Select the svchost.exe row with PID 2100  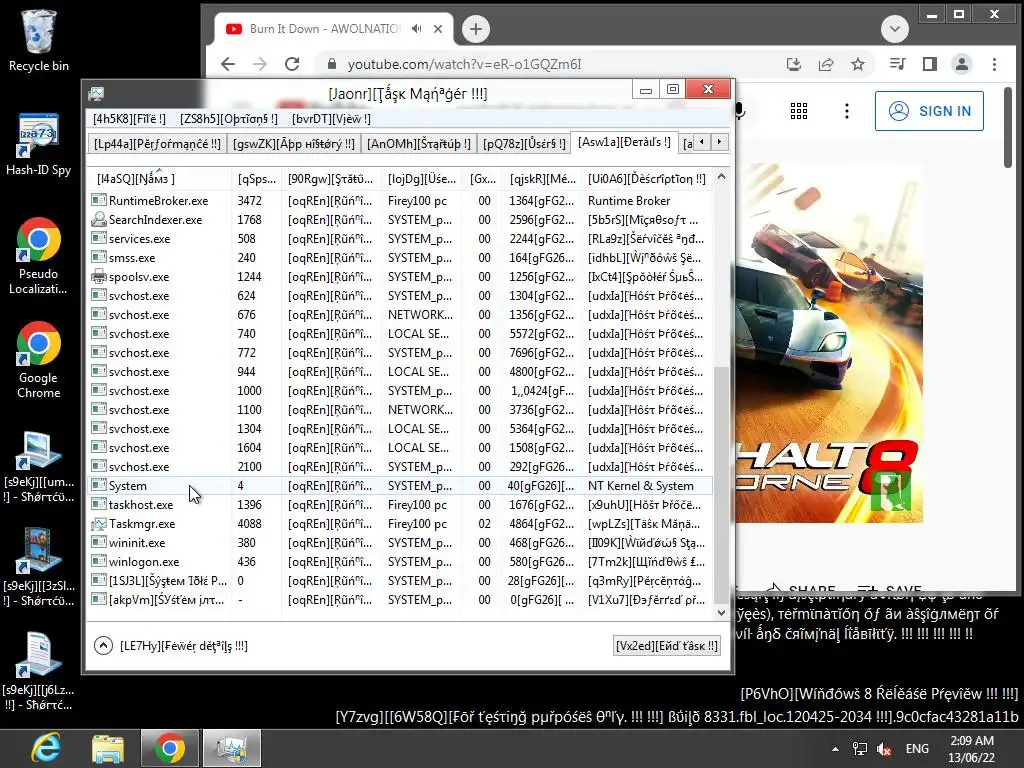click(400, 466)
